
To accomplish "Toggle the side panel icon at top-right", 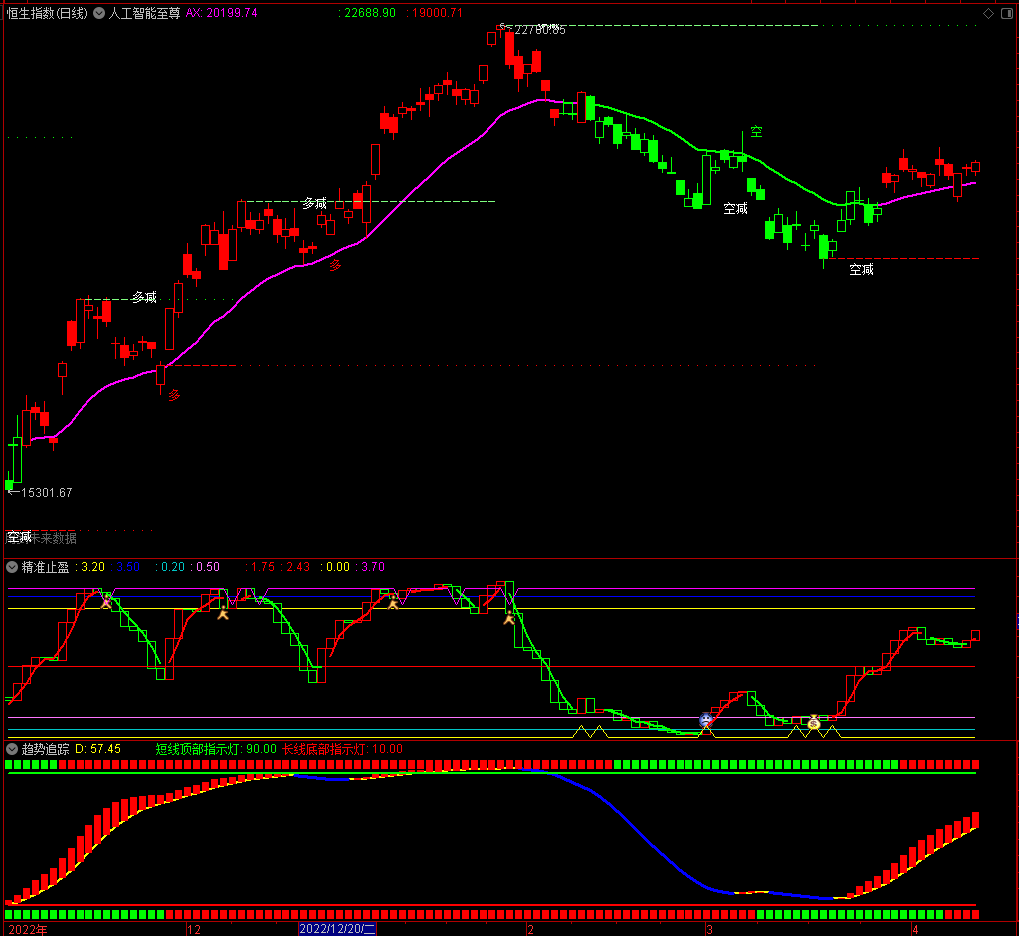I will (1007, 14).
